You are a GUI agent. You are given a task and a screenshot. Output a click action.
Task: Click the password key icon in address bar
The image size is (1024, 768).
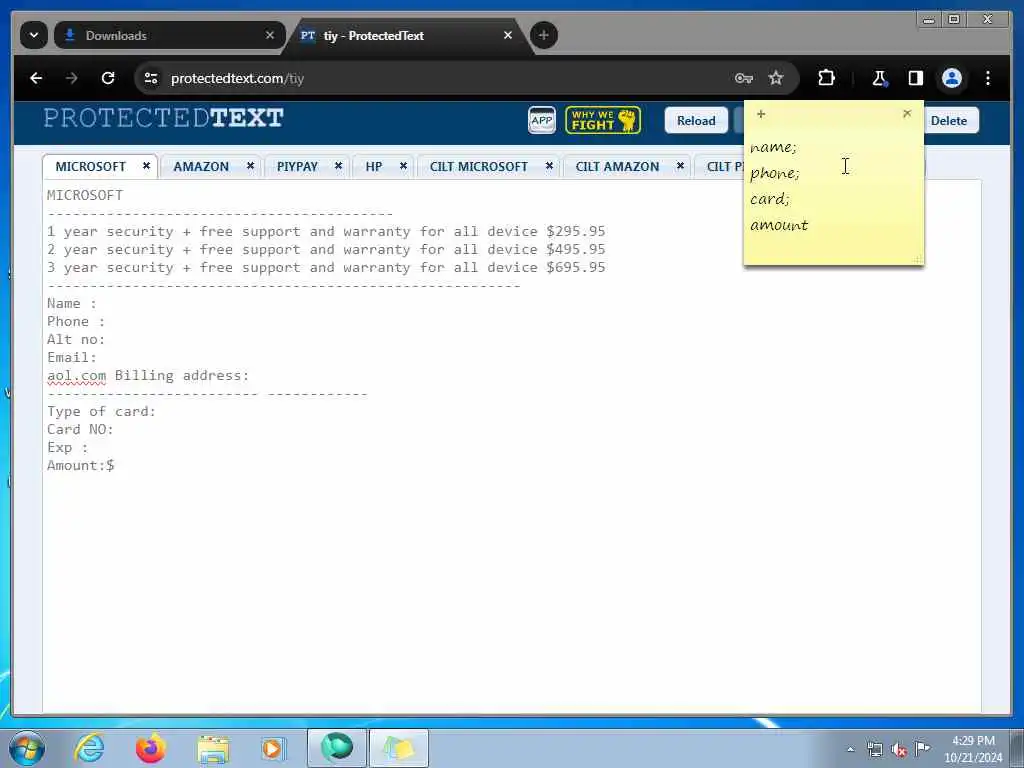click(x=743, y=78)
